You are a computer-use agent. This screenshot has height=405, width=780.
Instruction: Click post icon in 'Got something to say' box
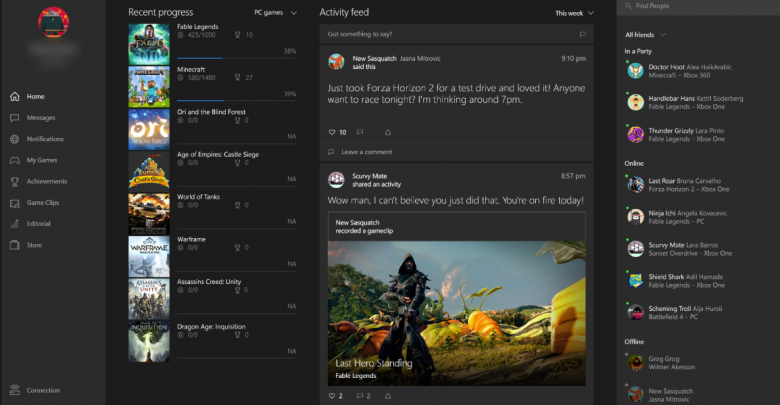coord(583,34)
